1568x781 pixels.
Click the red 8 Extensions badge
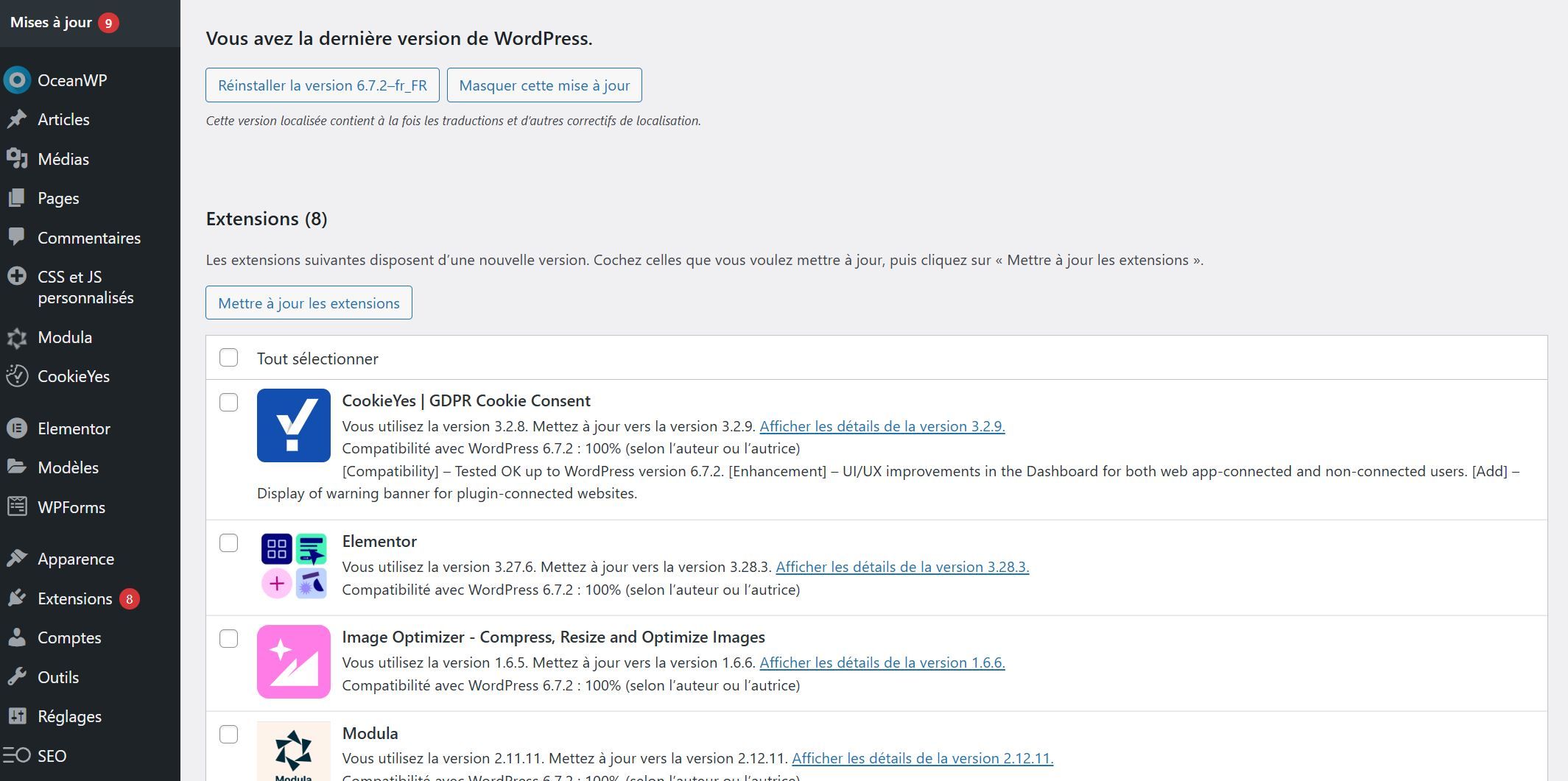point(130,598)
